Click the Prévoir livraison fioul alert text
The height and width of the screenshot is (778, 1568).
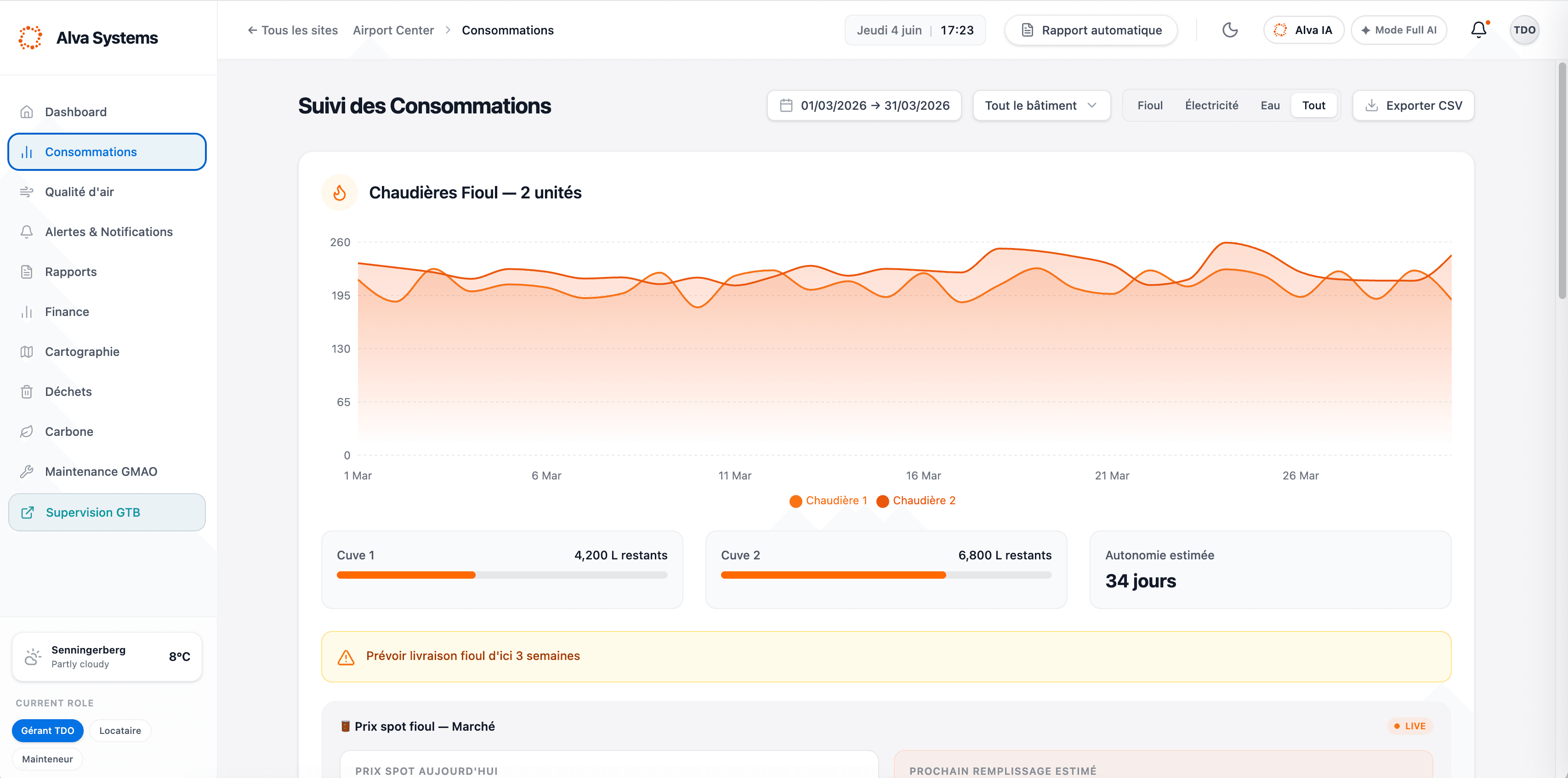pyautogui.click(x=473, y=656)
